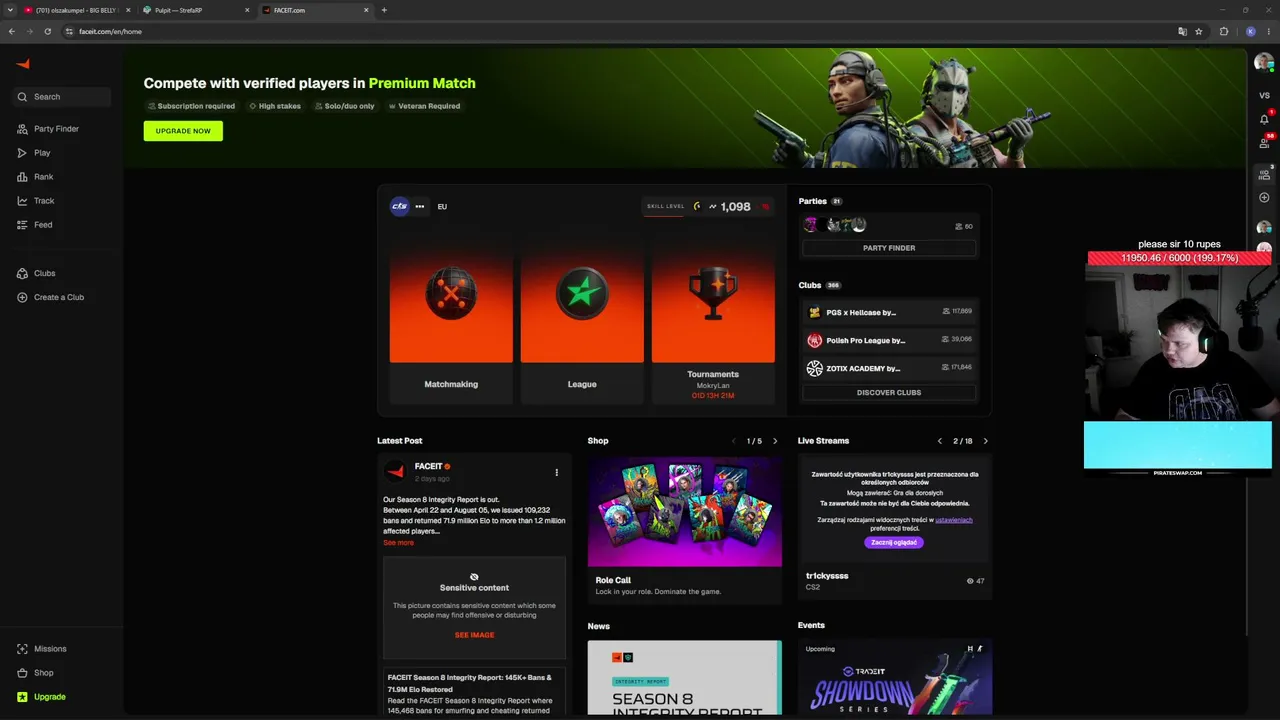The width and height of the screenshot is (1280, 720).
Task: Reload the page with the refresh icon
Action: click(47, 31)
